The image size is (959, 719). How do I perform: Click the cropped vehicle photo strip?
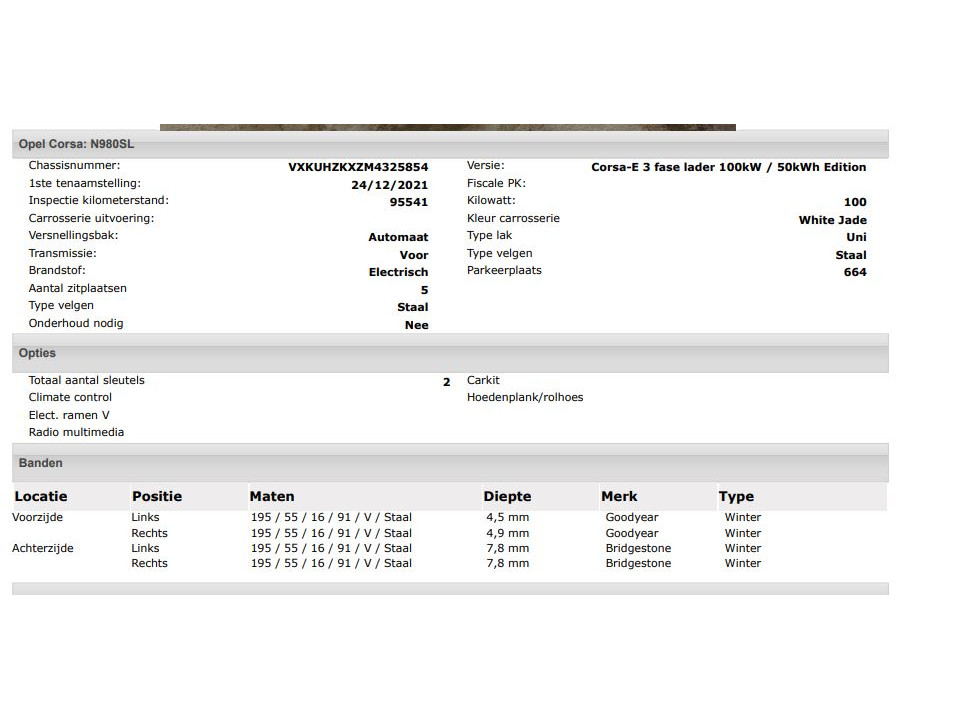(448, 127)
